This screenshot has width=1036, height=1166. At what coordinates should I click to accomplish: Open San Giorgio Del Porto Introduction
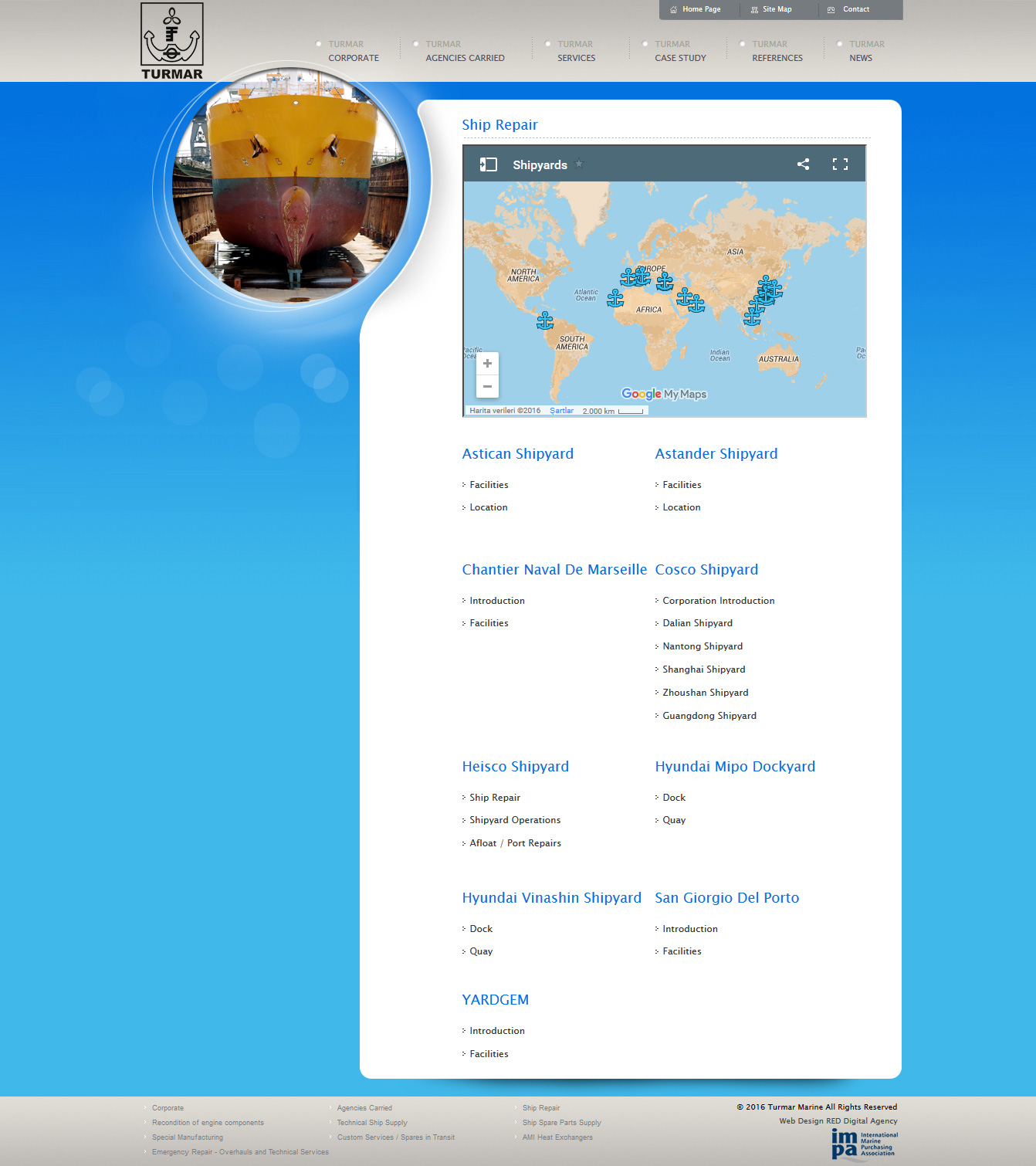click(690, 929)
